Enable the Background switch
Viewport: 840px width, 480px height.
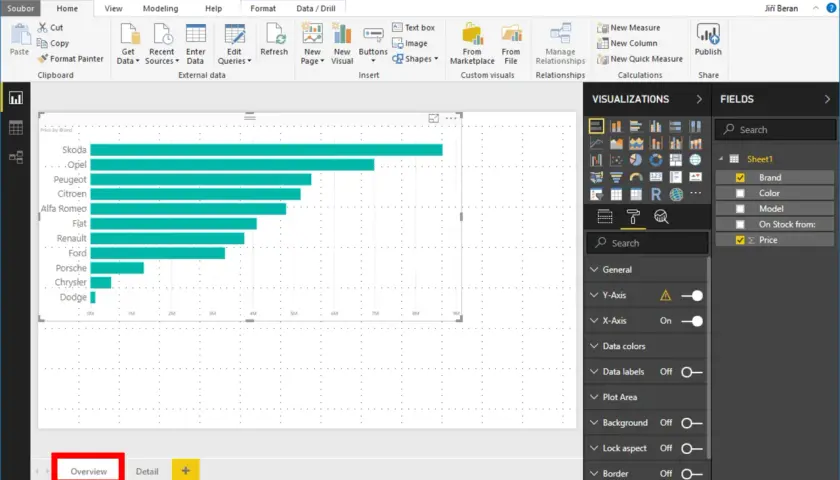click(x=692, y=423)
